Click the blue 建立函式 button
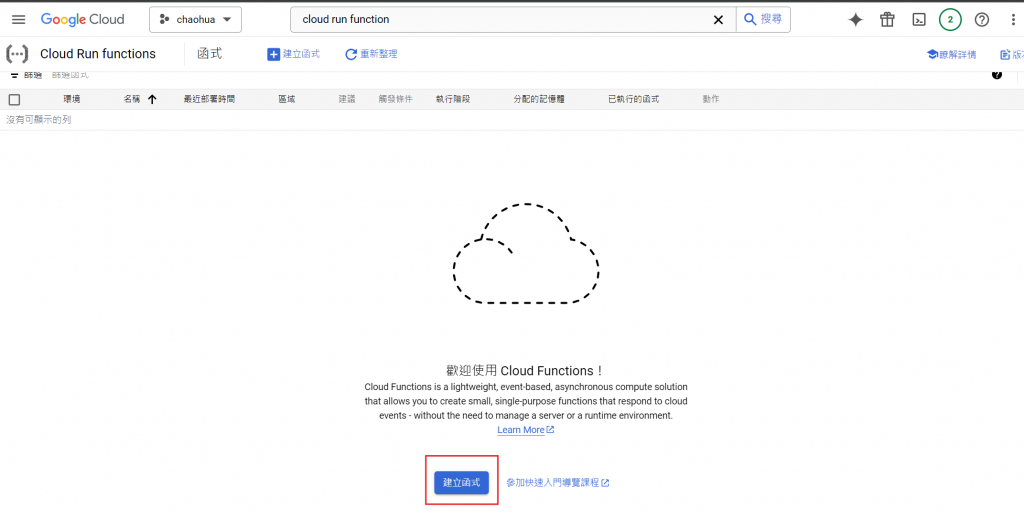This screenshot has width=1024, height=519. coord(462,482)
